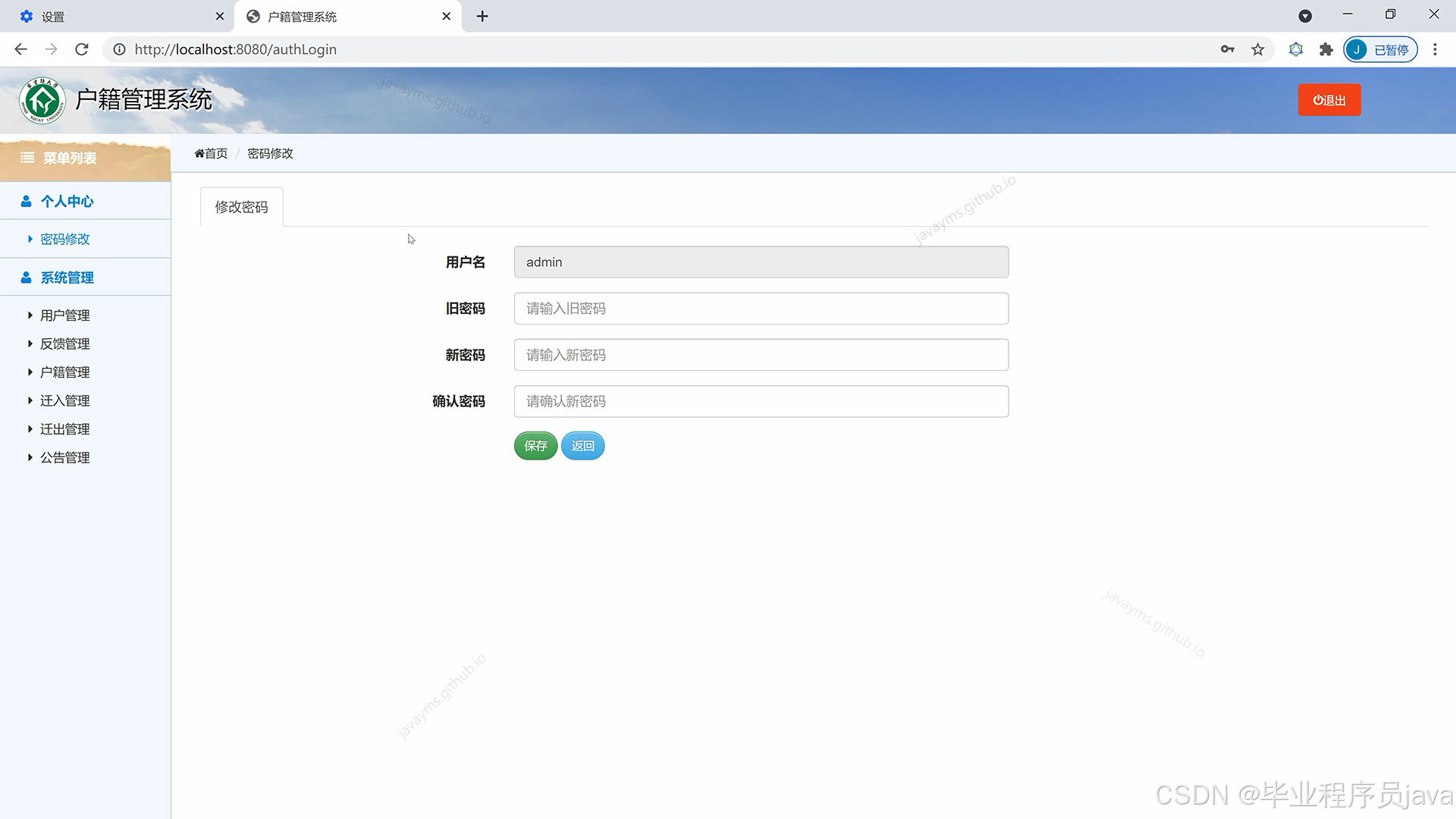
Task: Click the 菜单列表 sidebar header
Action: point(85,158)
